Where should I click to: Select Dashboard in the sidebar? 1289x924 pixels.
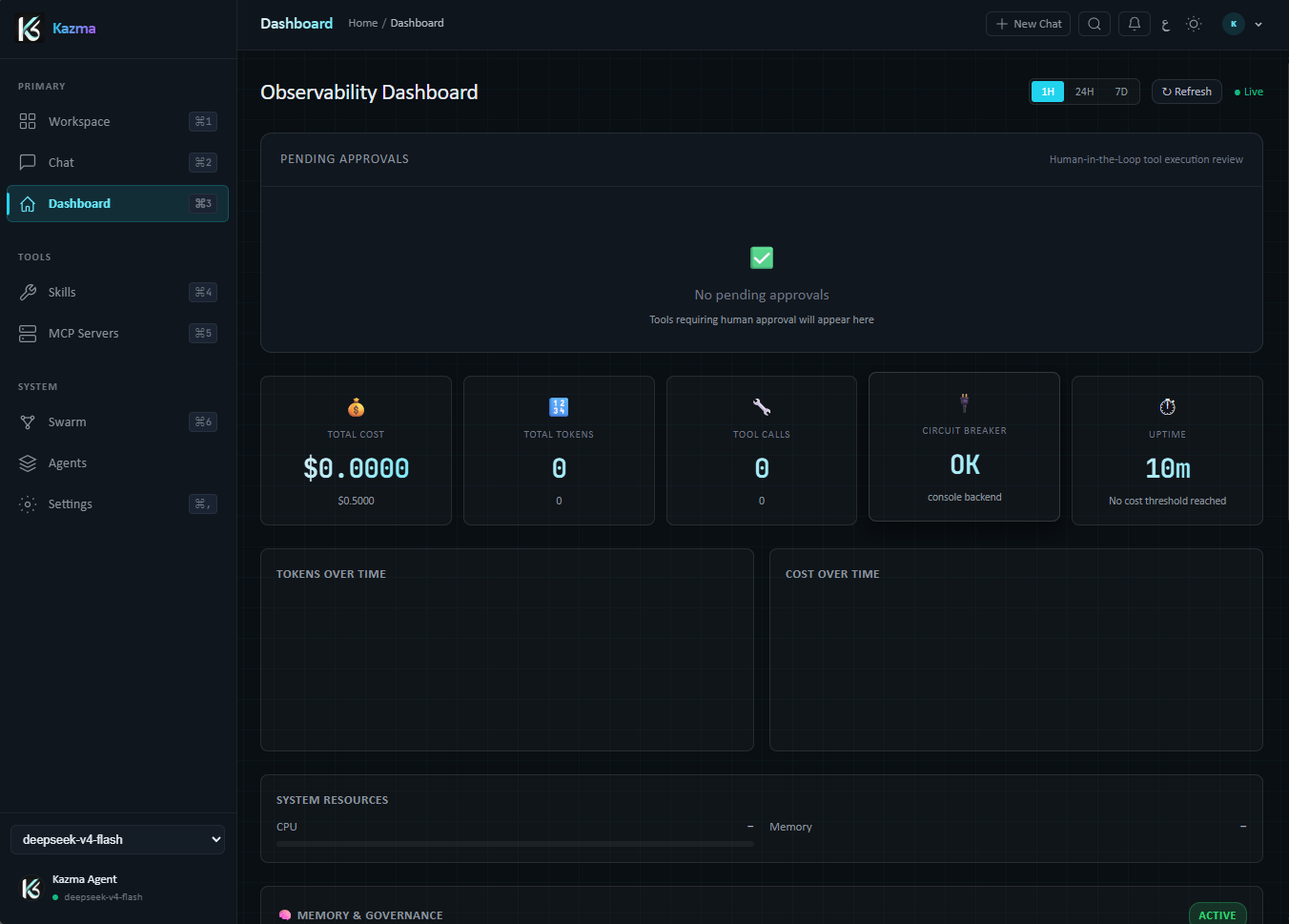(117, 203)
